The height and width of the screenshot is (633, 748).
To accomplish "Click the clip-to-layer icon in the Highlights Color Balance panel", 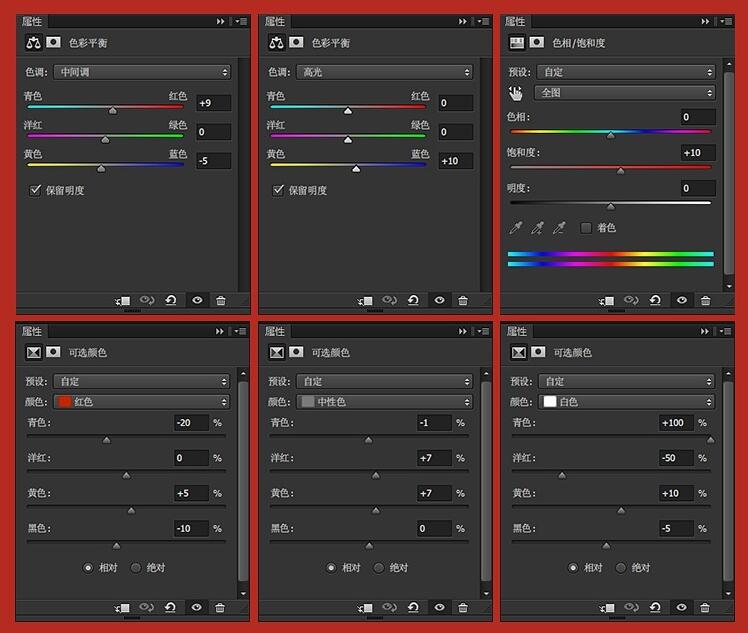I will 365,301.
